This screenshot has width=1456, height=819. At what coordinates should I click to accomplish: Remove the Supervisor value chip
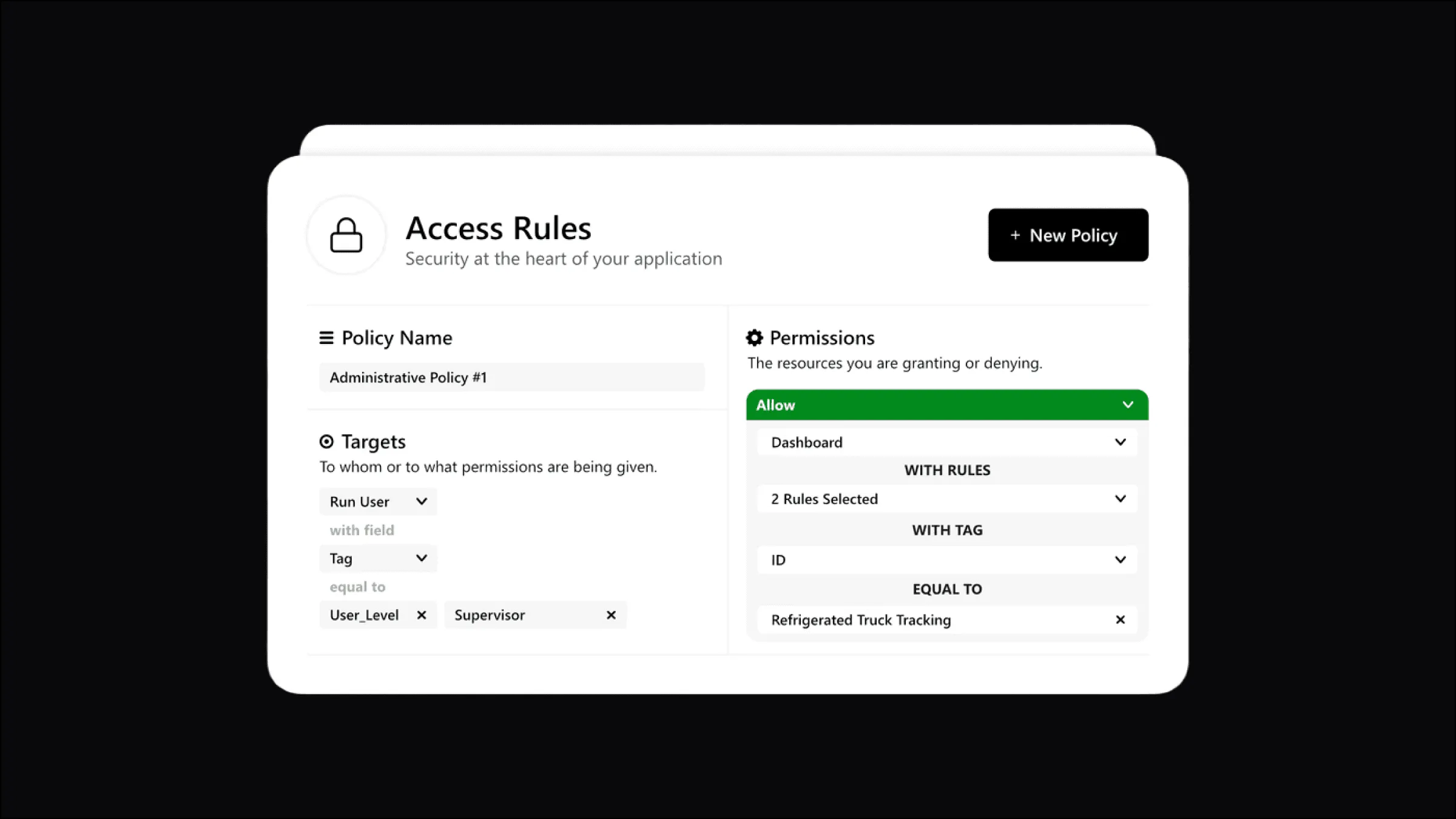click(x=610, y=615)
